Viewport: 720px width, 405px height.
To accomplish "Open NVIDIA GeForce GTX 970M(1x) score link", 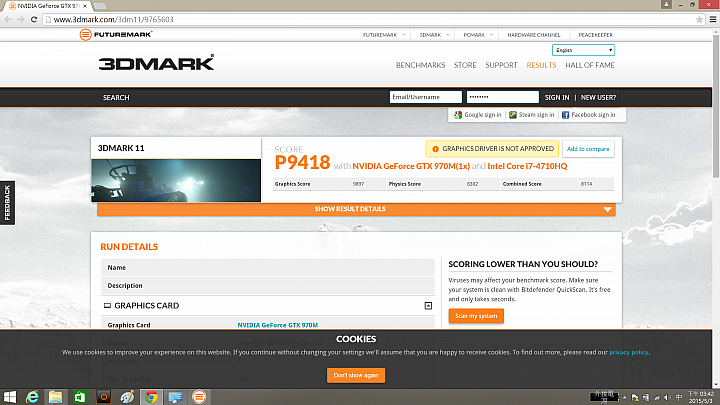I will click(x=411, y=166).
